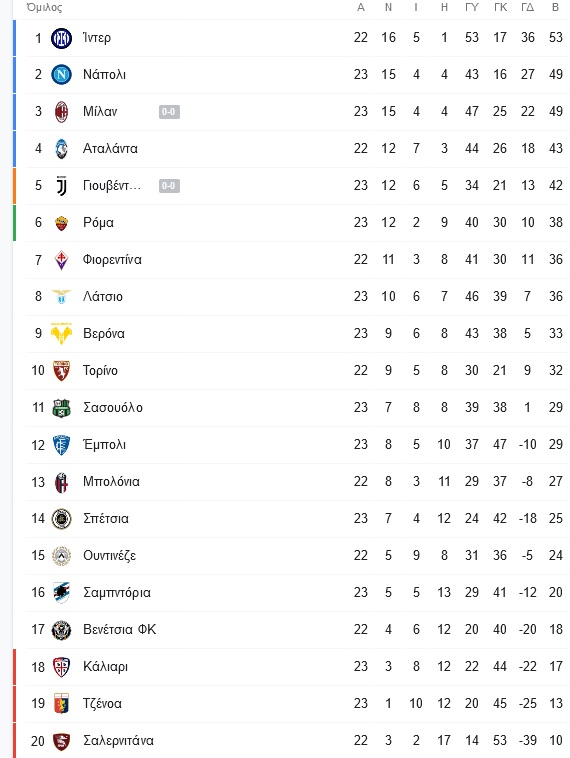
Task: Click the ΓΔ goal difference column header
Action: click(527, 7)
